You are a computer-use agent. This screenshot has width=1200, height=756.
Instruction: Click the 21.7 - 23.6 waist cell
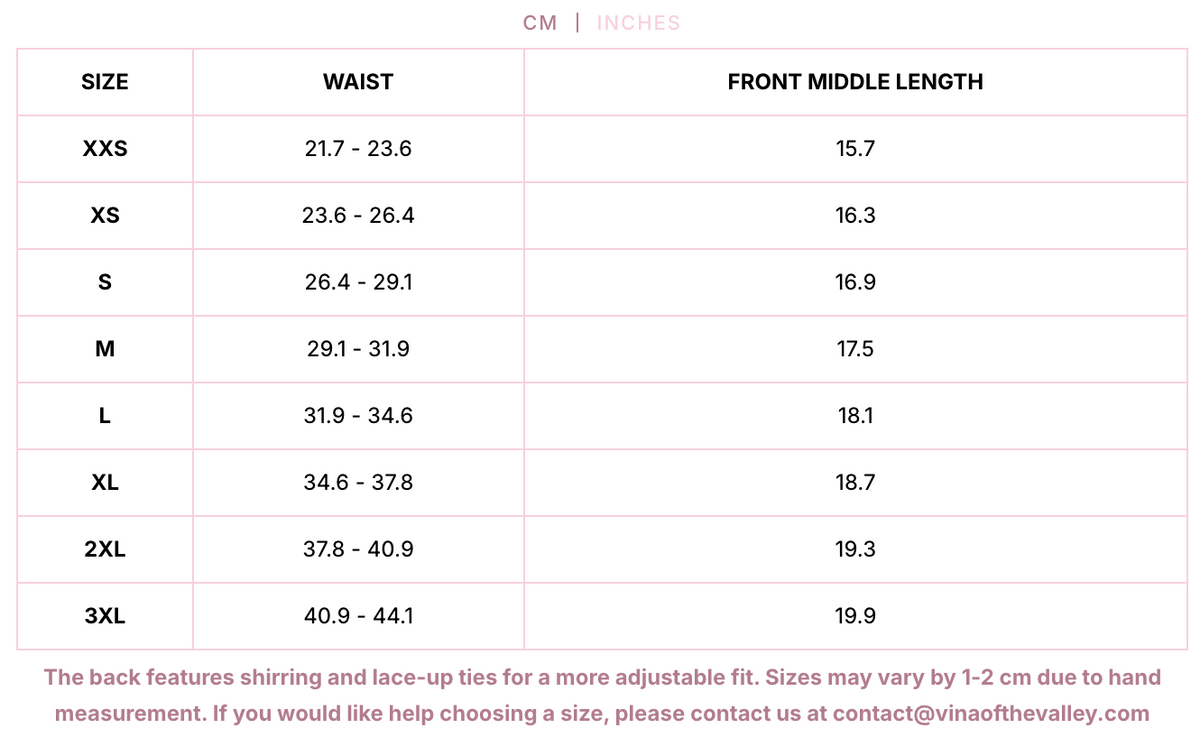pyautogui.click(x=358, y=149)
